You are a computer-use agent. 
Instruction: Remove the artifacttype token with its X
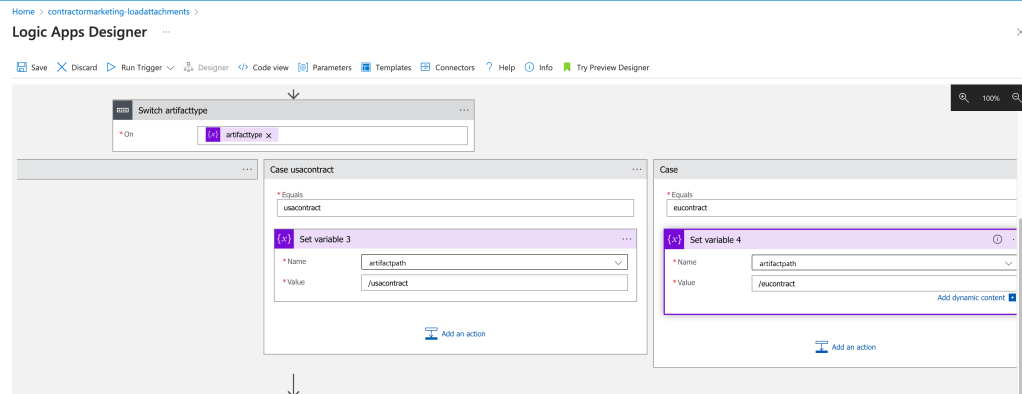pyautogui.click(x=269, y=135)
